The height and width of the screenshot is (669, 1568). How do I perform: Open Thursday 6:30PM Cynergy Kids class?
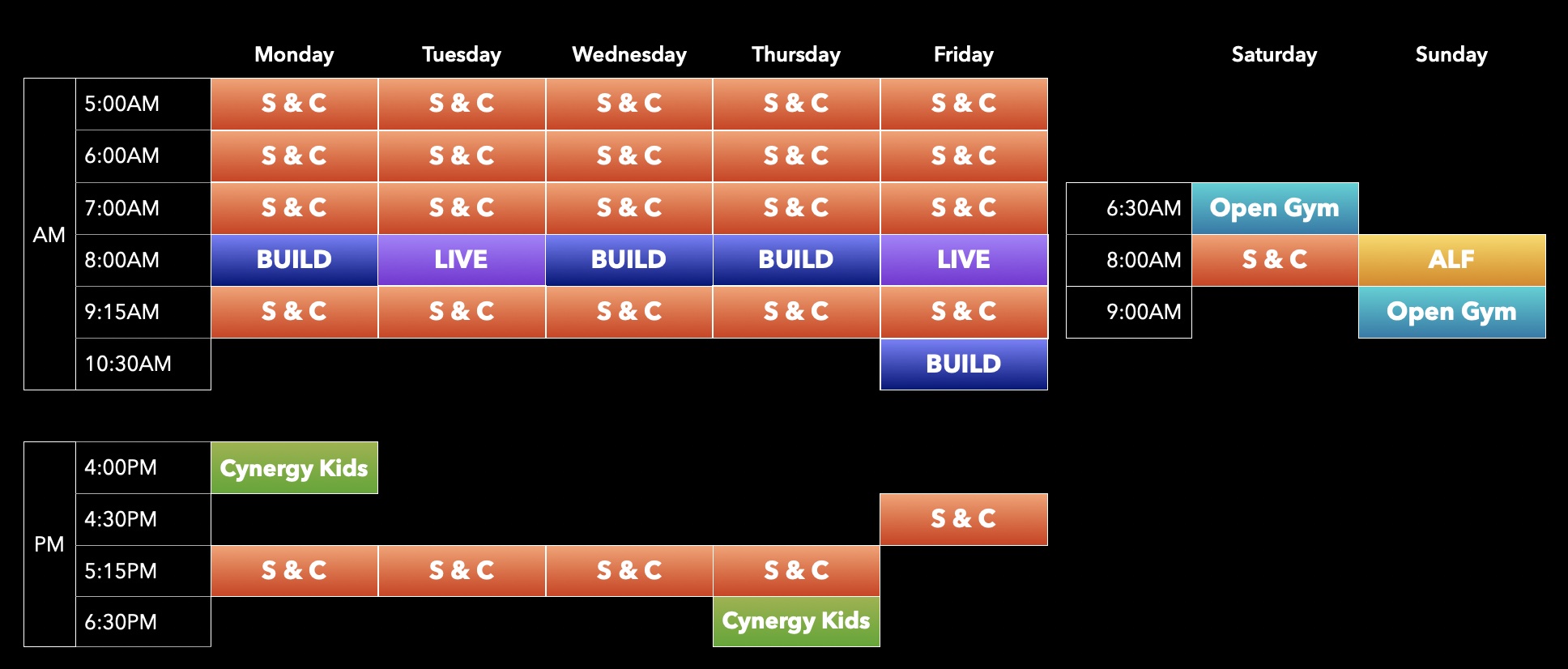(x=795, y=621)
